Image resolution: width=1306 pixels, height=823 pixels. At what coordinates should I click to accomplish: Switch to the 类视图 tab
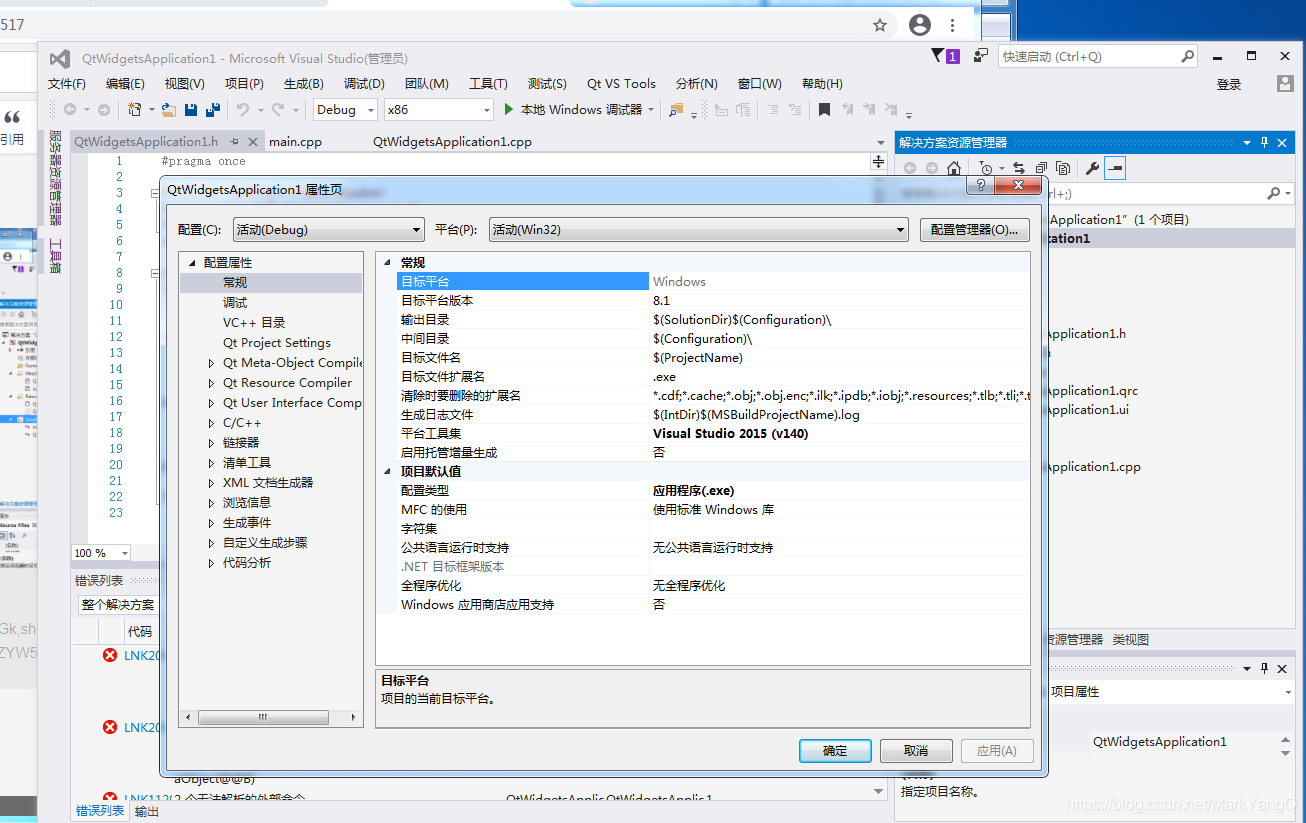click(1131, 639)
